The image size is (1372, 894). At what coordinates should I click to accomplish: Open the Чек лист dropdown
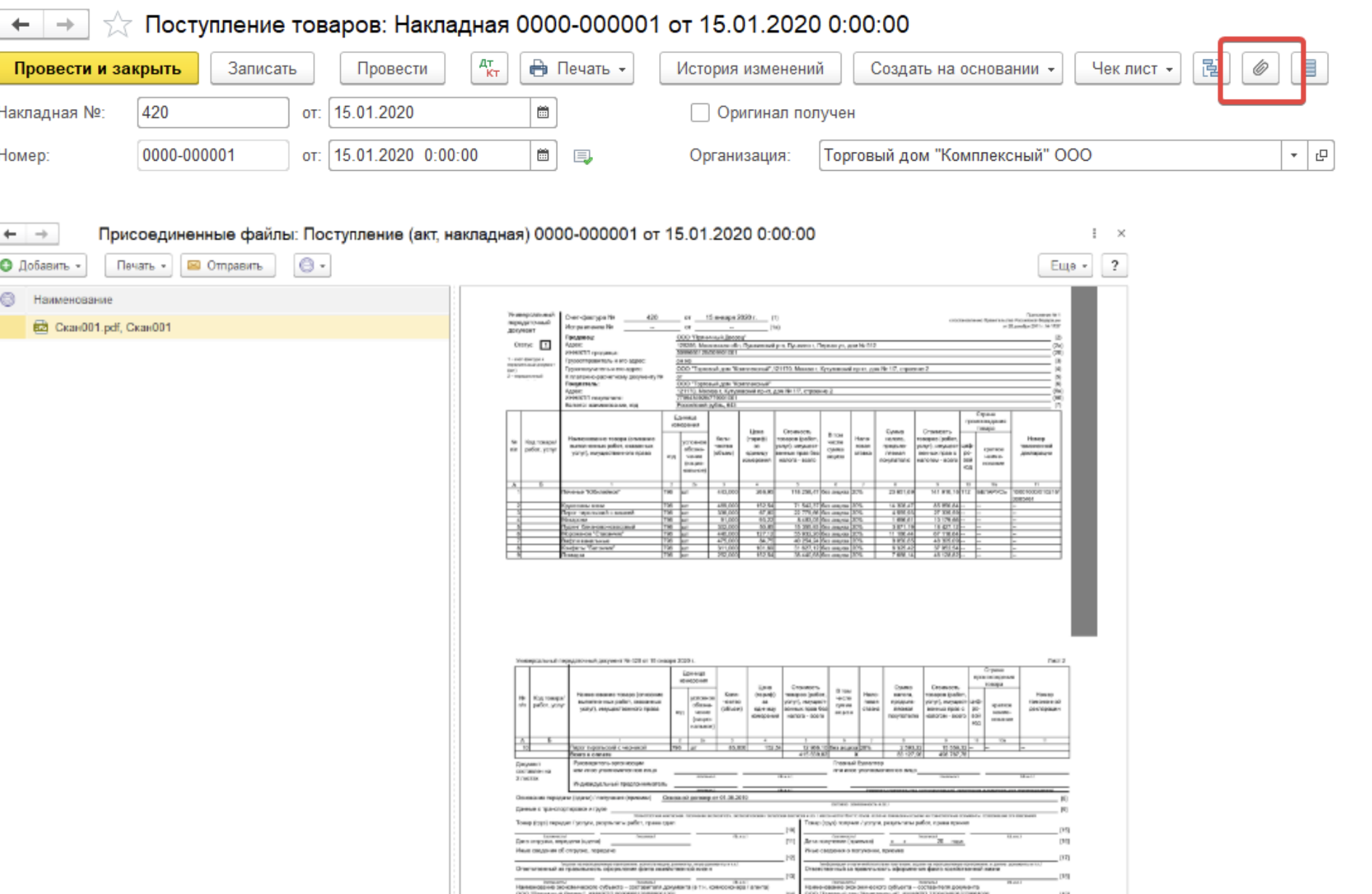[x=1127, y=68]
